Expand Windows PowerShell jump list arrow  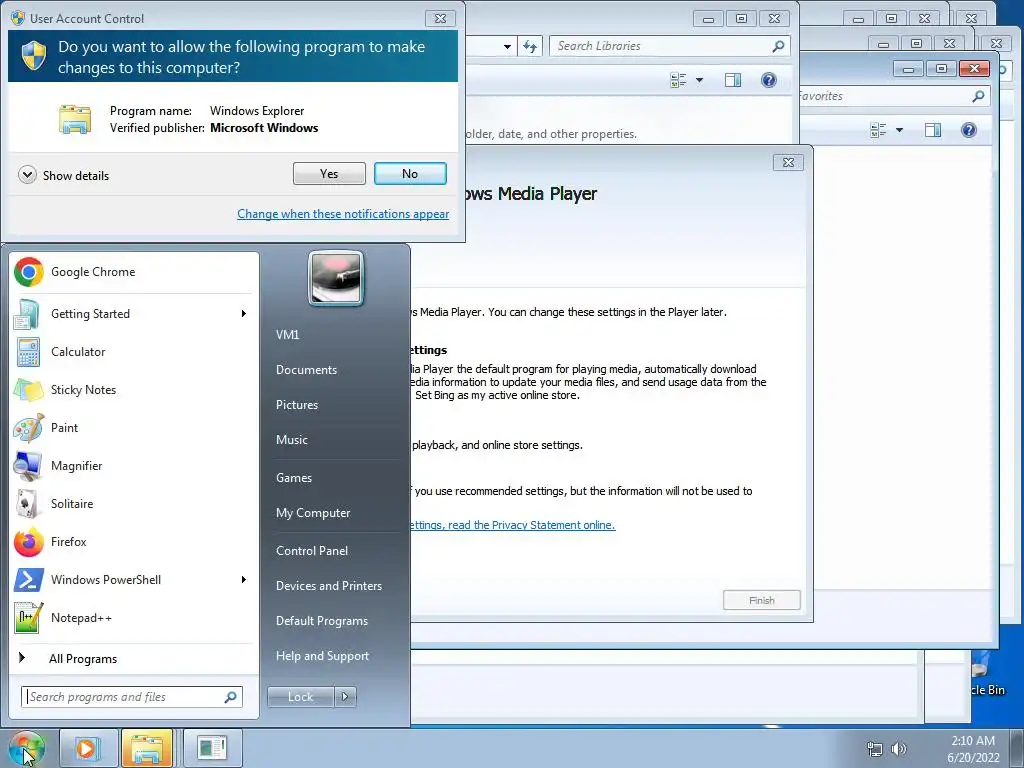(244, 579)
